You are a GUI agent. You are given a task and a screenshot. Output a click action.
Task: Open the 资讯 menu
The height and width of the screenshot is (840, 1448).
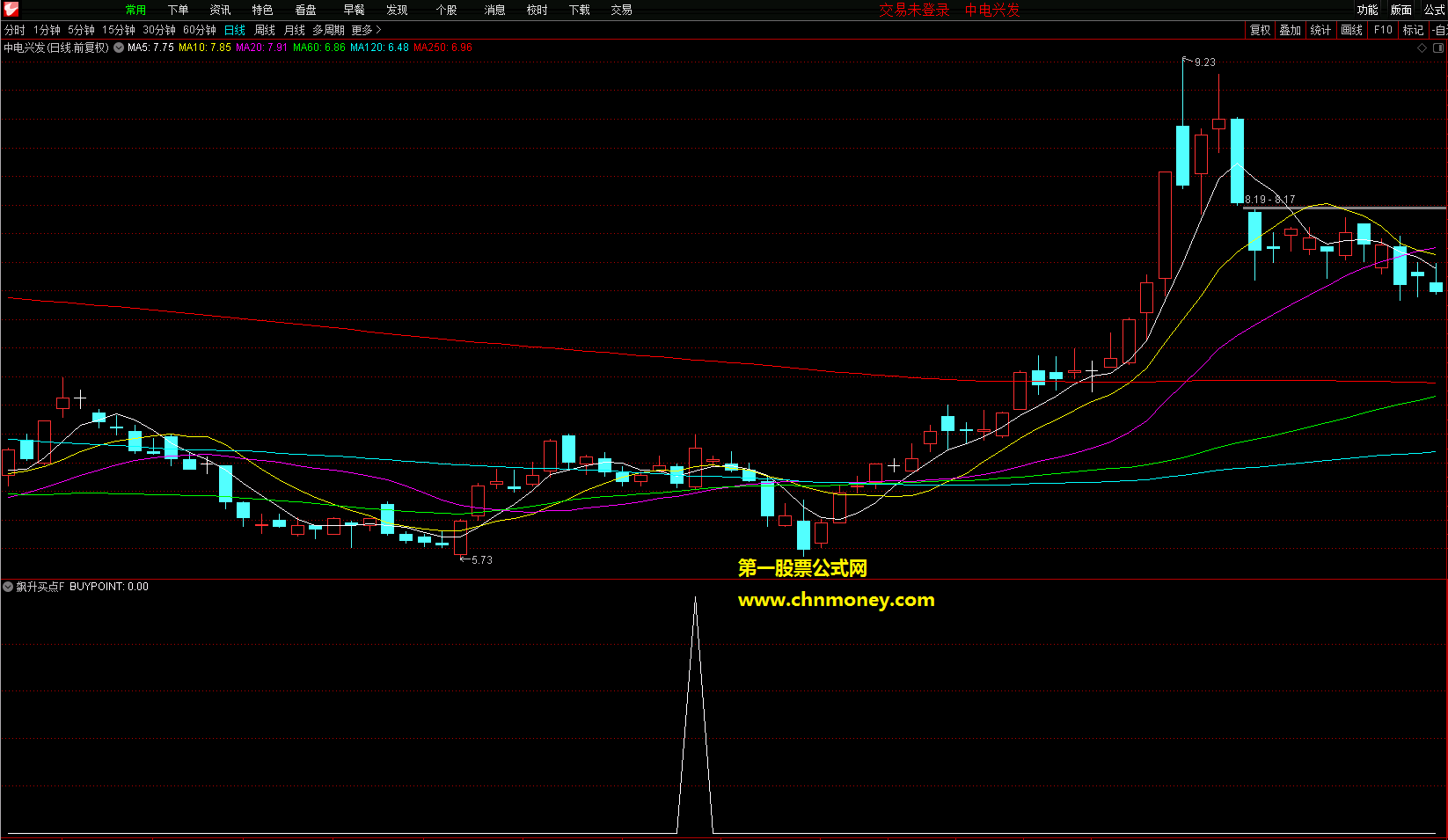click(220, 10)
